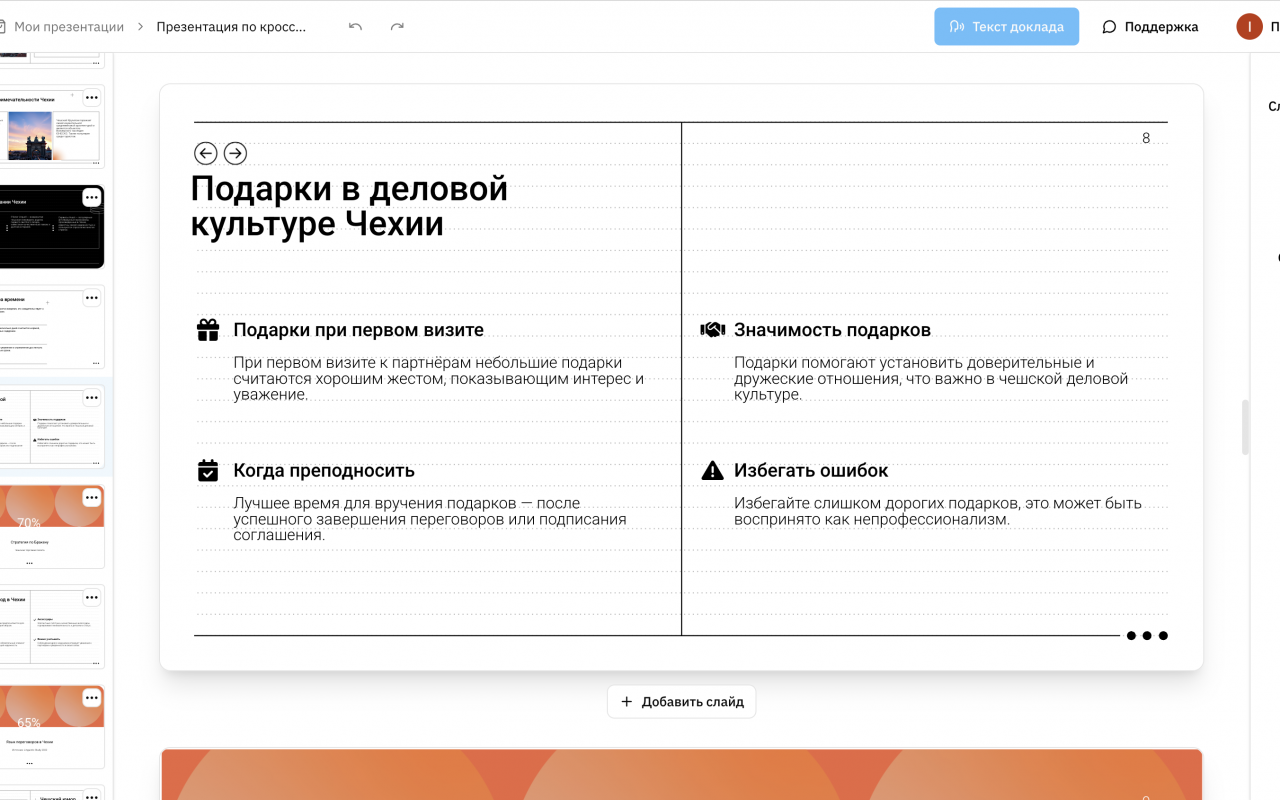Screen dimensions: 1280x800
Task: Click the undo arrow in top bar
Action: [355, 27]
